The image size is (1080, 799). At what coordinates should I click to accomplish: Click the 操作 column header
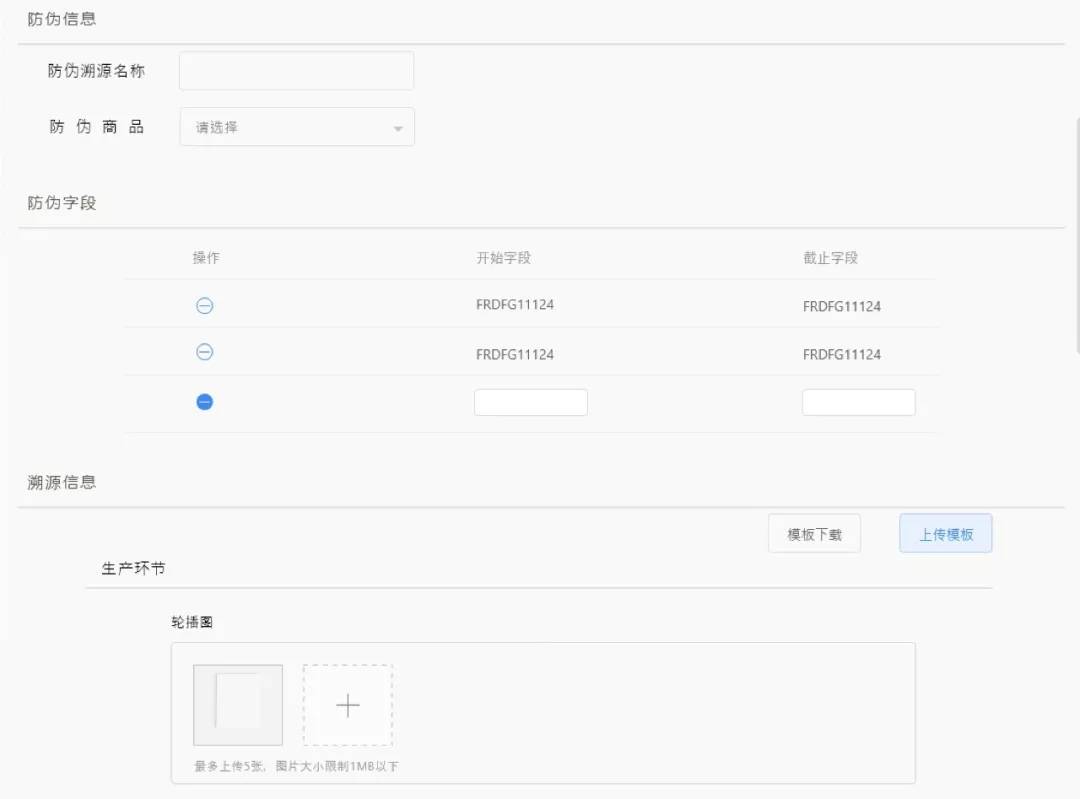205,257
